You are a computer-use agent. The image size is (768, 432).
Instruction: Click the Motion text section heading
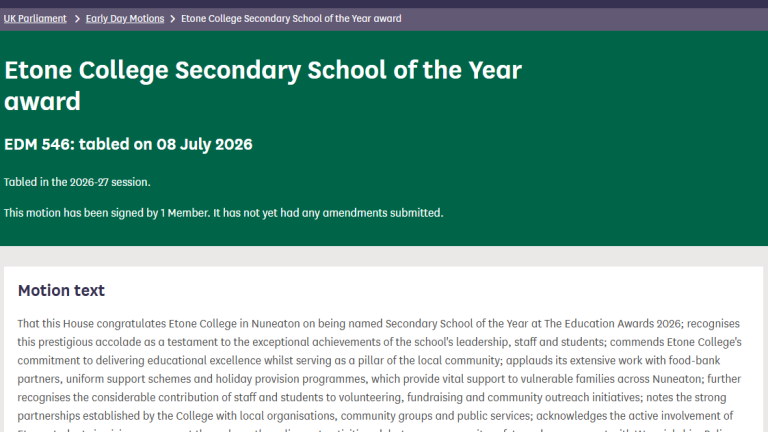click(x=61, y=290)
